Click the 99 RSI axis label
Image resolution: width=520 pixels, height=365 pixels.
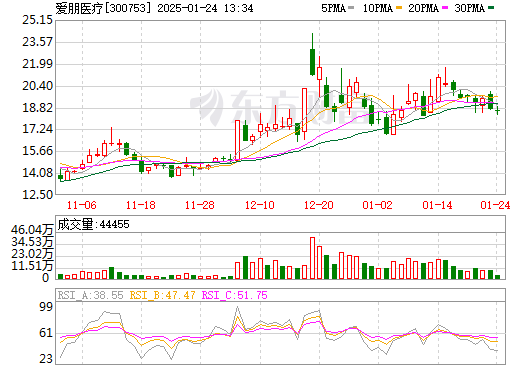pyautogui.click(x=46, y=307)
